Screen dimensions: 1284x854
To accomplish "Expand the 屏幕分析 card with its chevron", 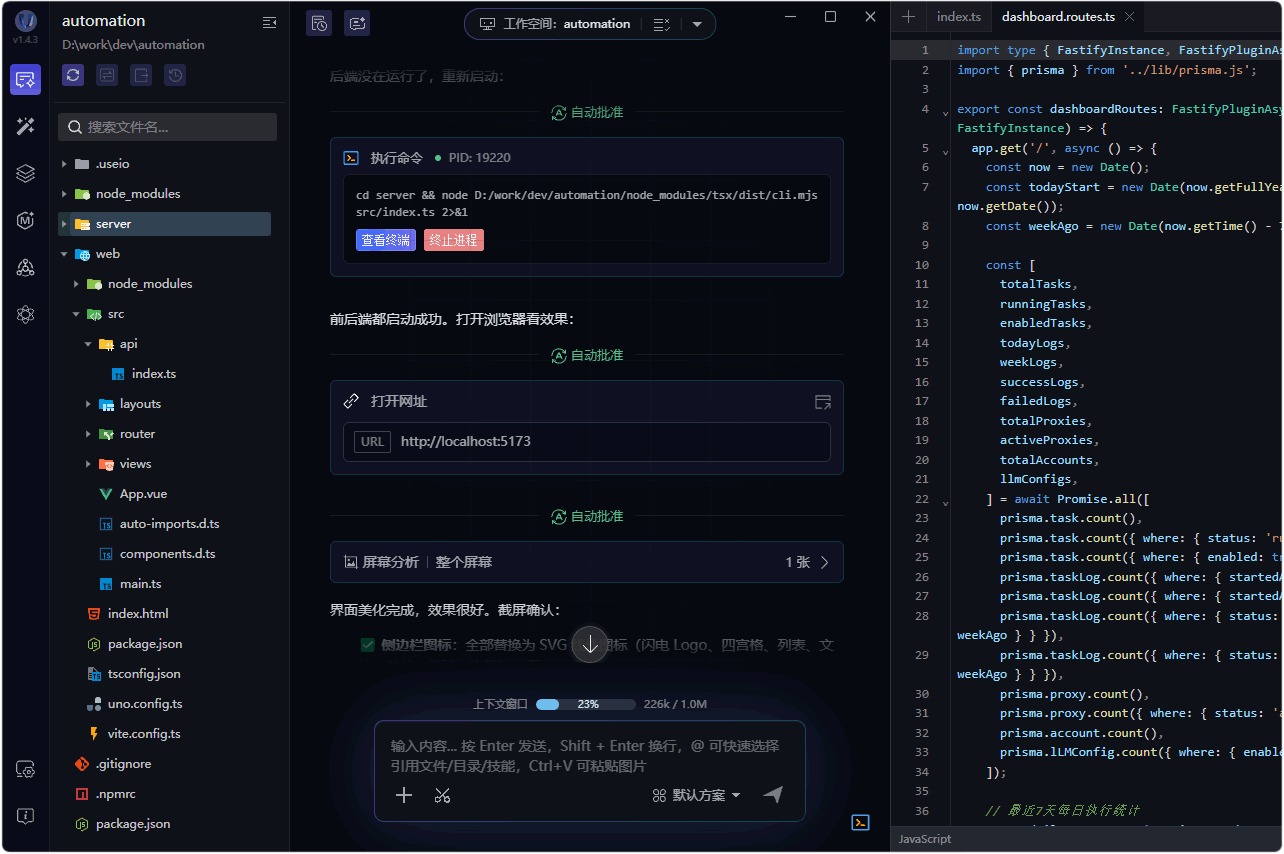I will (825, 562).
